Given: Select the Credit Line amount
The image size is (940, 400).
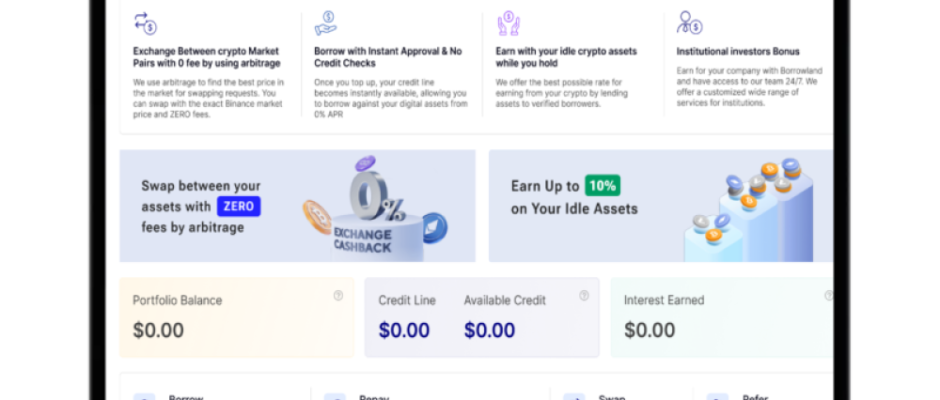Looking at the screenshot, I should pyautogui.click(x=404, y=330).
